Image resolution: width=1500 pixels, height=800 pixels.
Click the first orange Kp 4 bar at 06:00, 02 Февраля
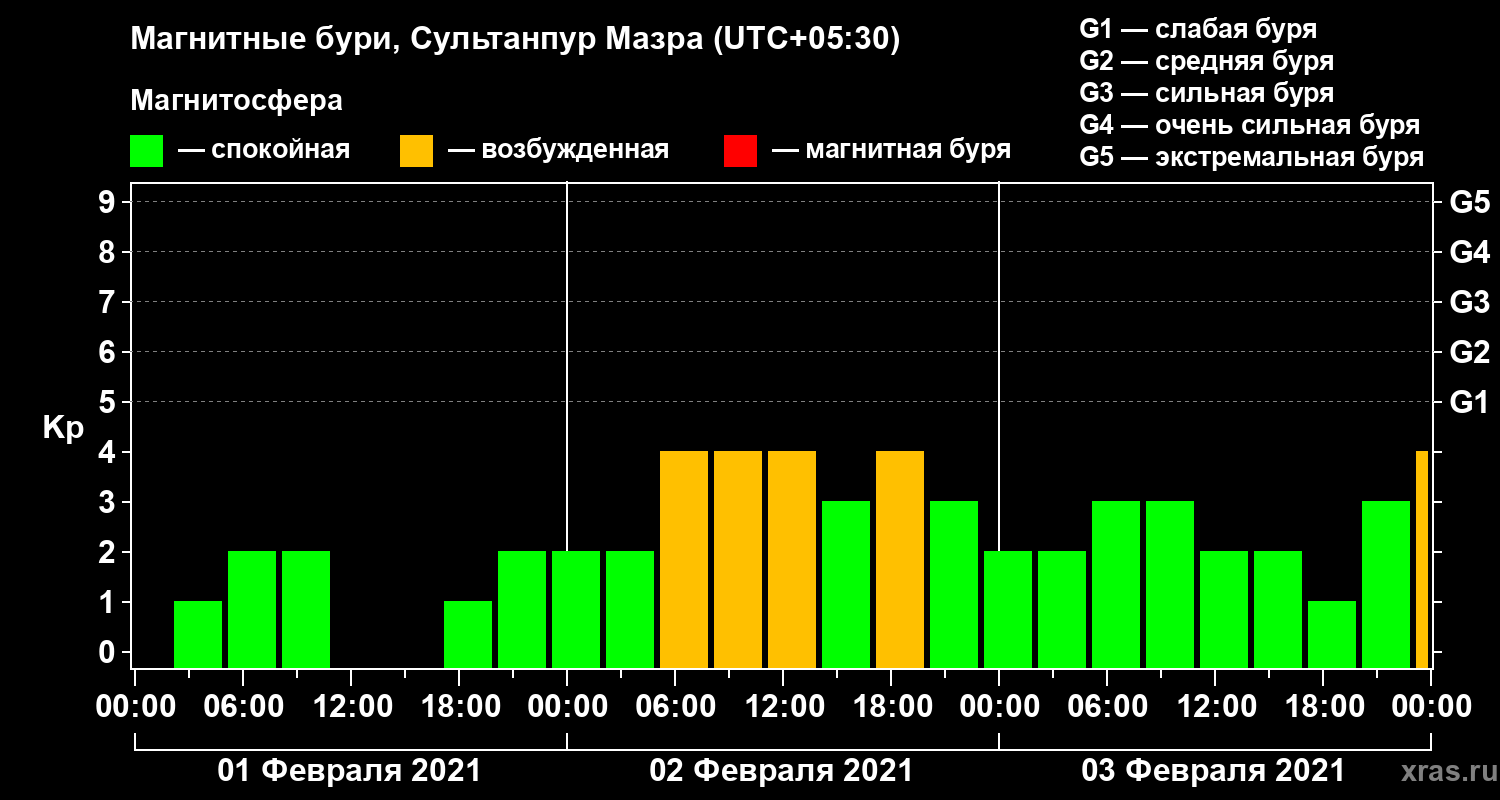tap(684, 560)
